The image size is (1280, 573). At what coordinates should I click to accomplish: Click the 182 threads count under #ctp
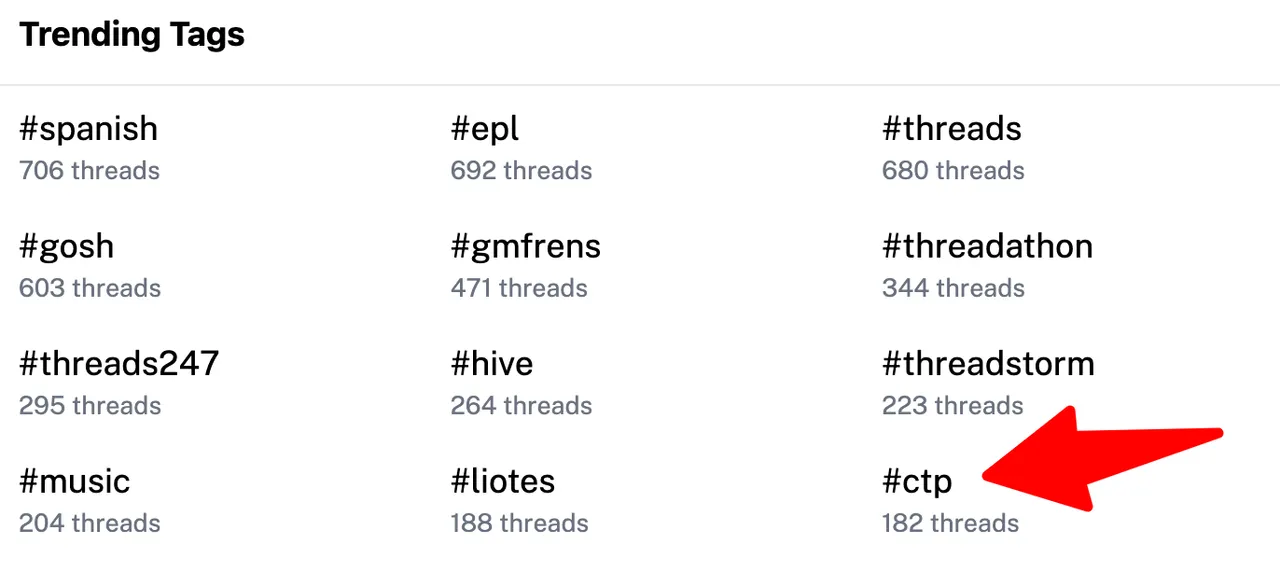[950, 523]
